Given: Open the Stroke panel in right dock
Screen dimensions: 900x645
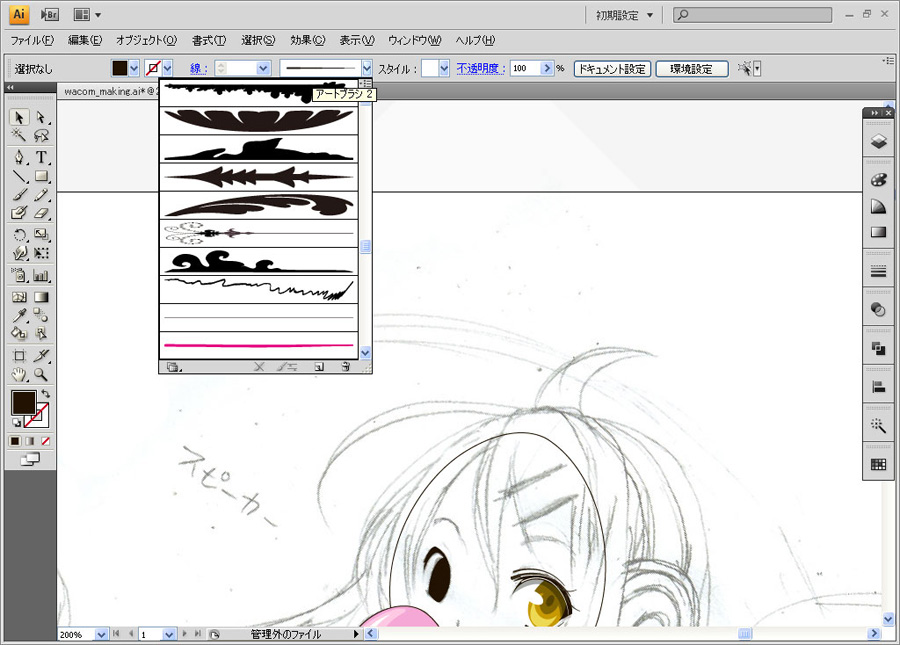Looking at the screenshot, I should 878,271.
